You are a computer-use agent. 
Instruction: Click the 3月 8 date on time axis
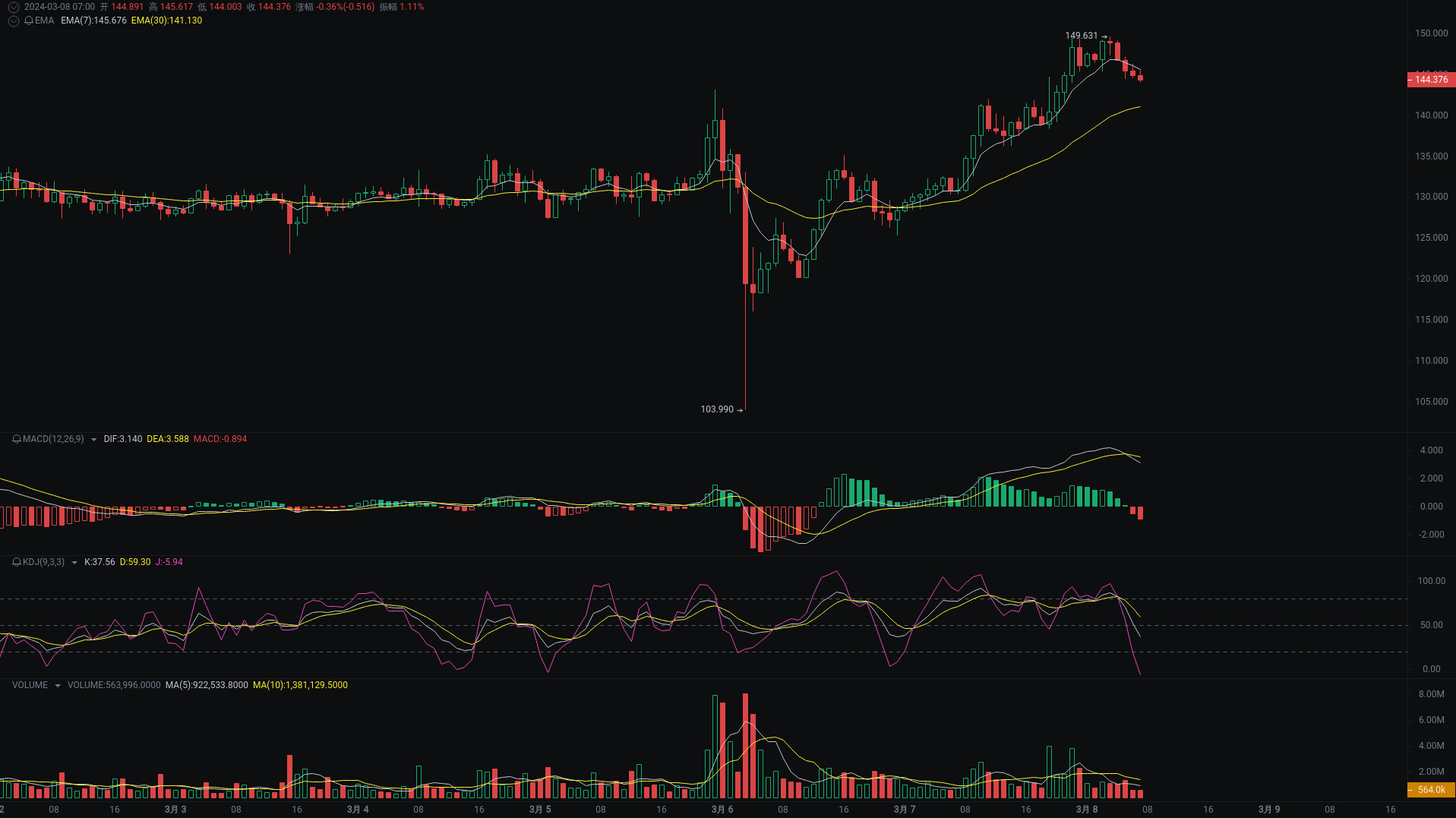tap(1087, 810)
